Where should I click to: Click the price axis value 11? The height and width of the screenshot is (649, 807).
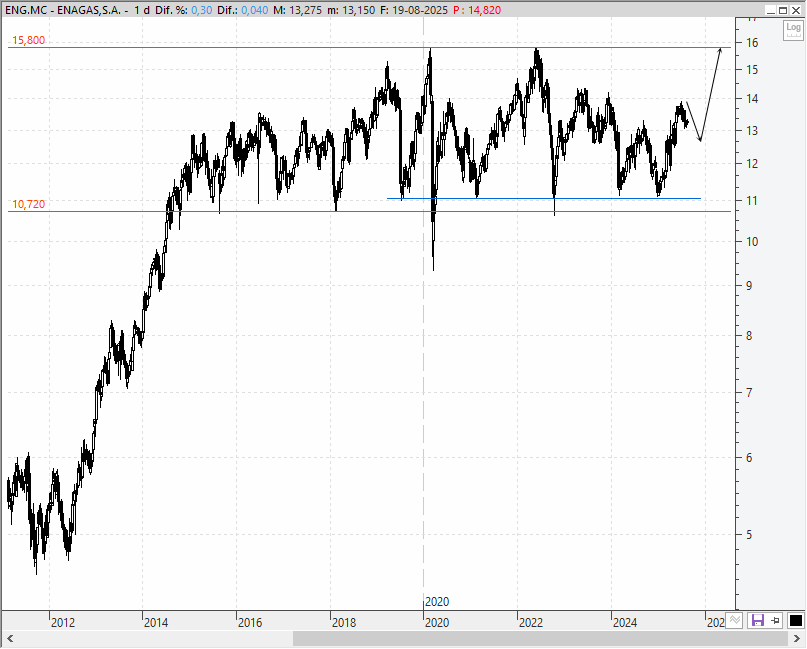click(x=752, y=201)
